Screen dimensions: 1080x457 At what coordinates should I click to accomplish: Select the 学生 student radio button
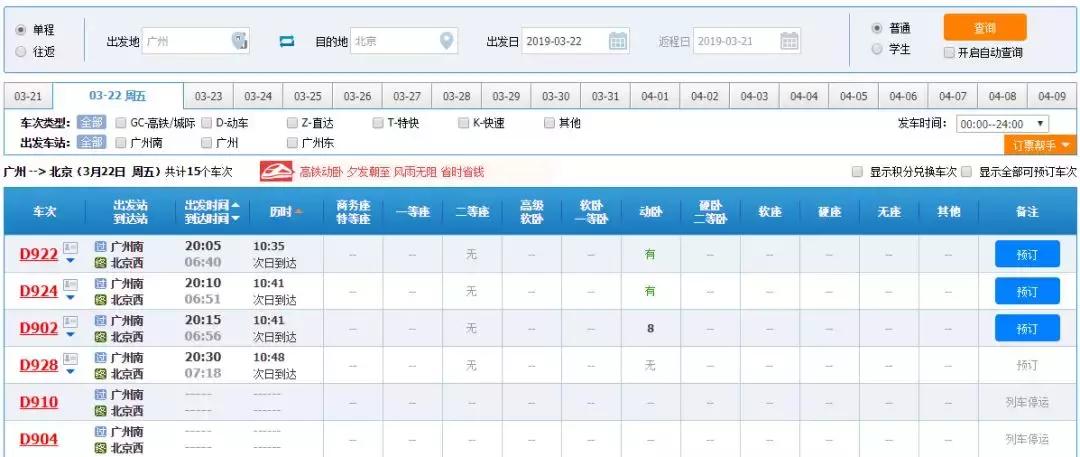[x=877, y=49]
